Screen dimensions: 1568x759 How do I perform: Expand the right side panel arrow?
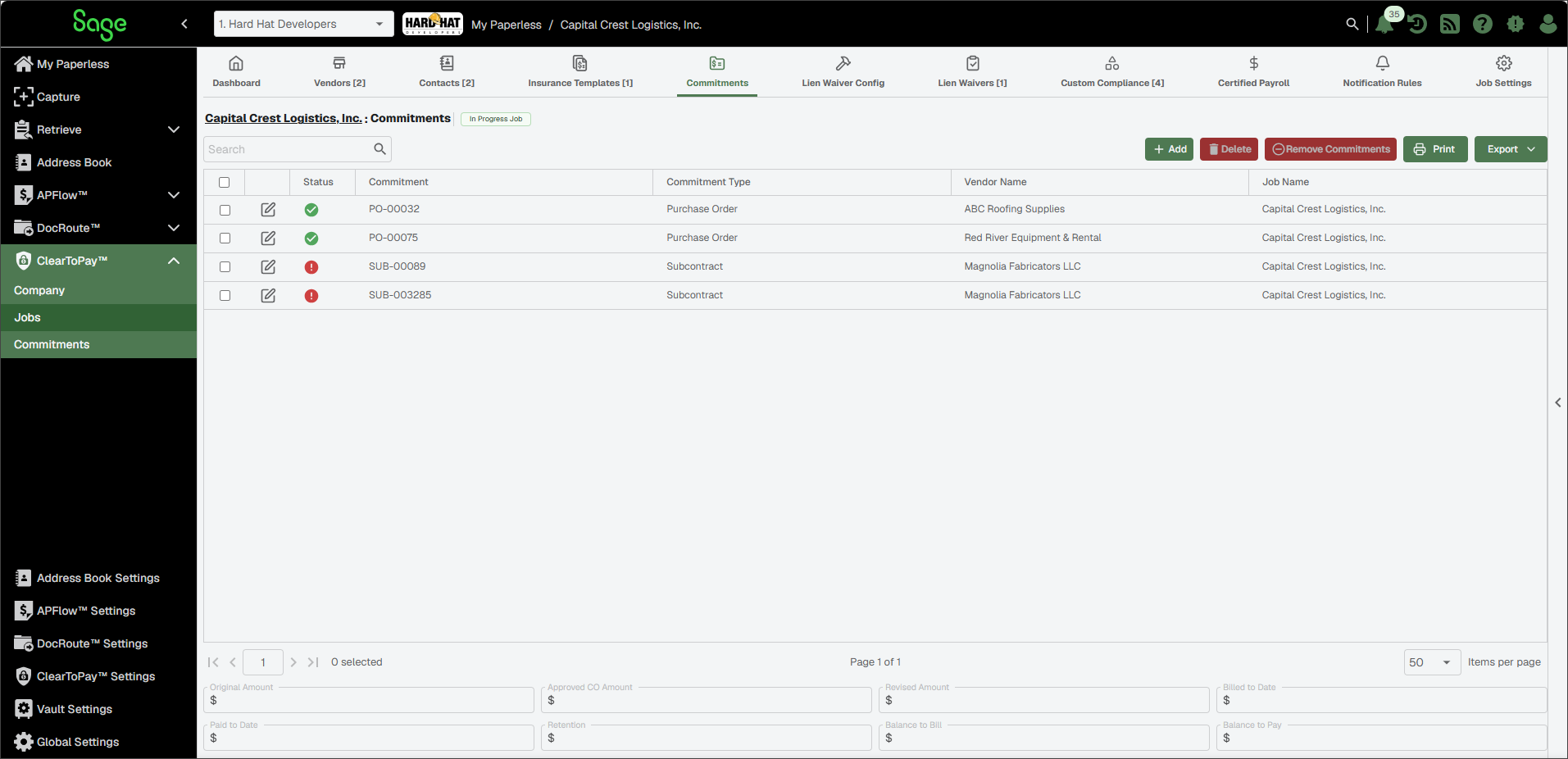coord(1557,402)
